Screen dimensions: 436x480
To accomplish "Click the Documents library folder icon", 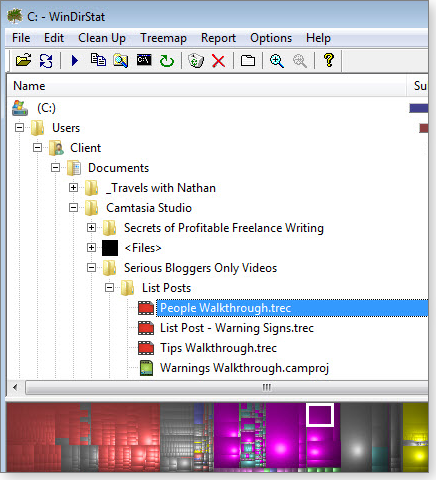I will (x=74, y=168).
